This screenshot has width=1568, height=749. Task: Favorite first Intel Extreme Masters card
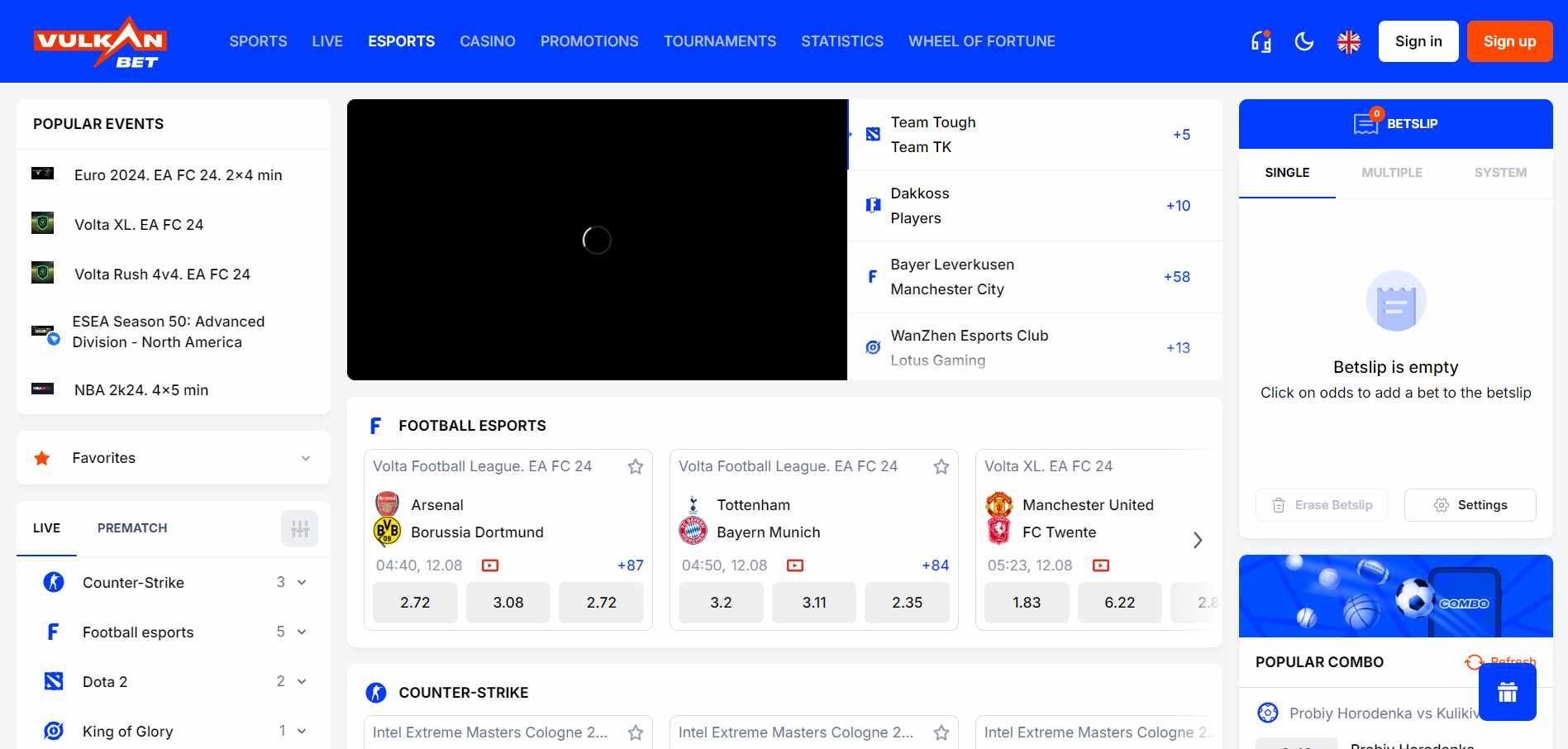(636, 732)
